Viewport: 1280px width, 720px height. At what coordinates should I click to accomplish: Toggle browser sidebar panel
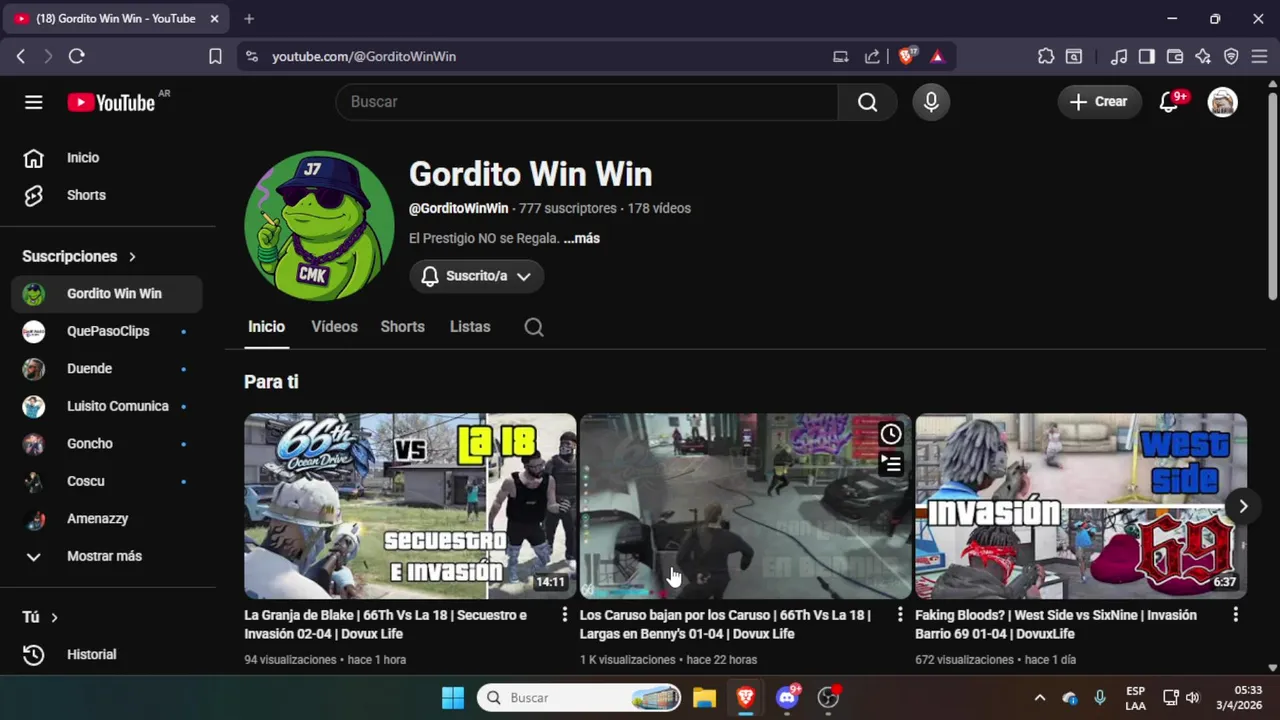1147,57
